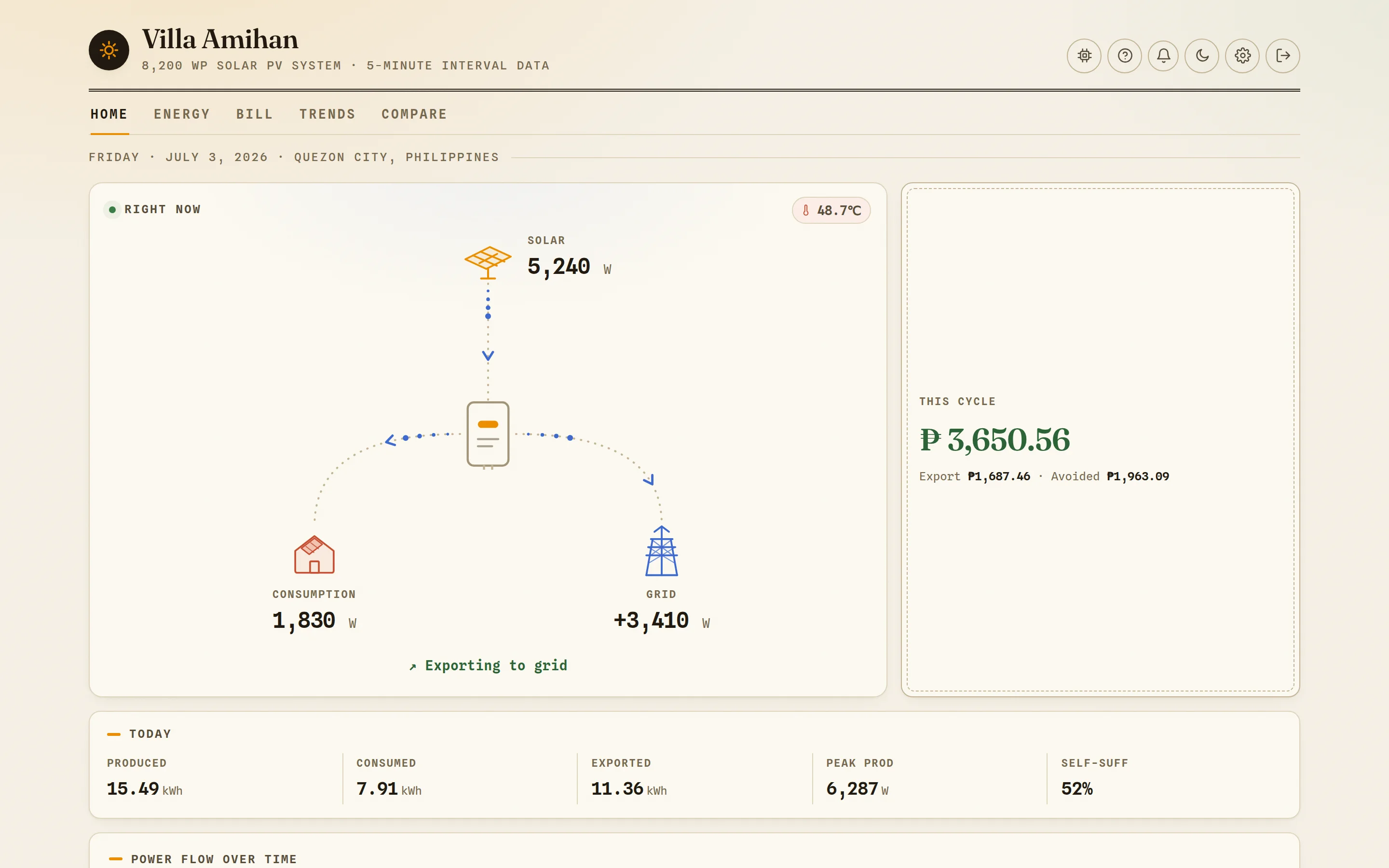Image resolution: width=1389 pixels, height=868 pixels.
Task: Click the grid pylon icon
Action: [661, 551]
